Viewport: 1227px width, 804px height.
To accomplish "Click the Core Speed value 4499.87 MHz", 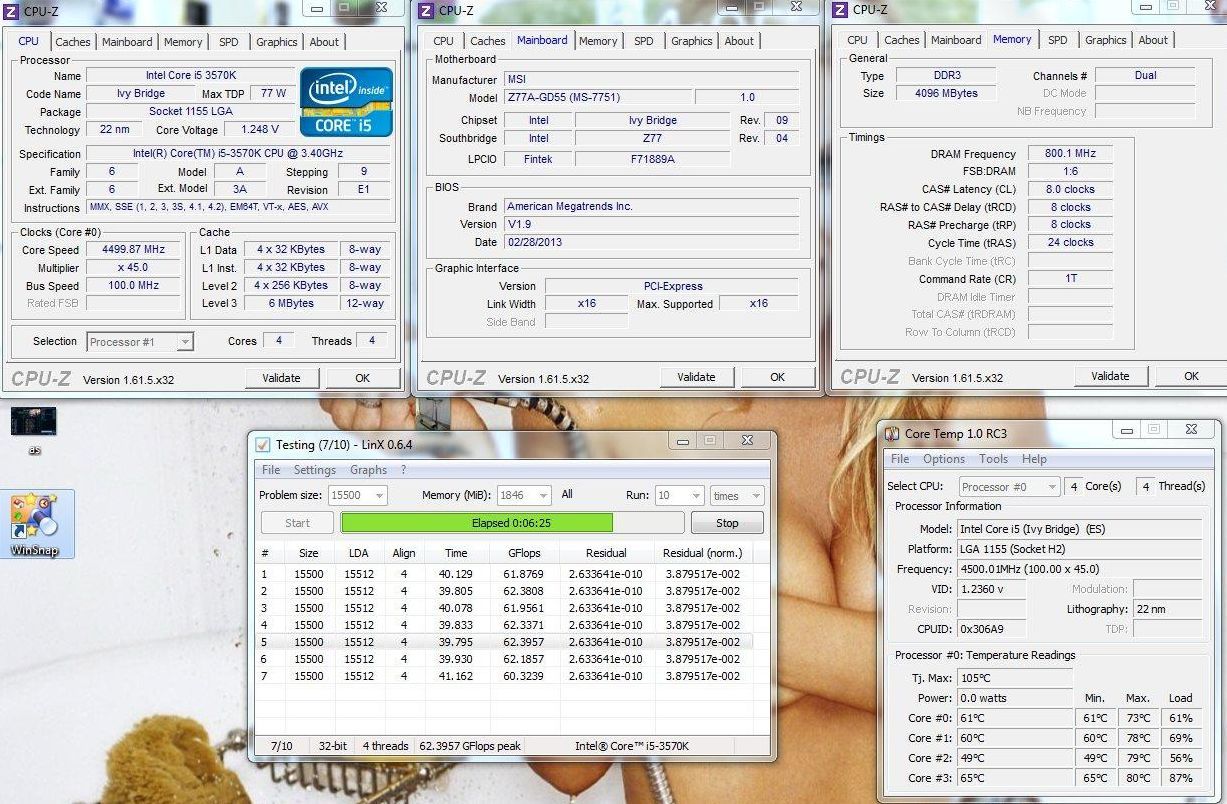I will (135, 250).
